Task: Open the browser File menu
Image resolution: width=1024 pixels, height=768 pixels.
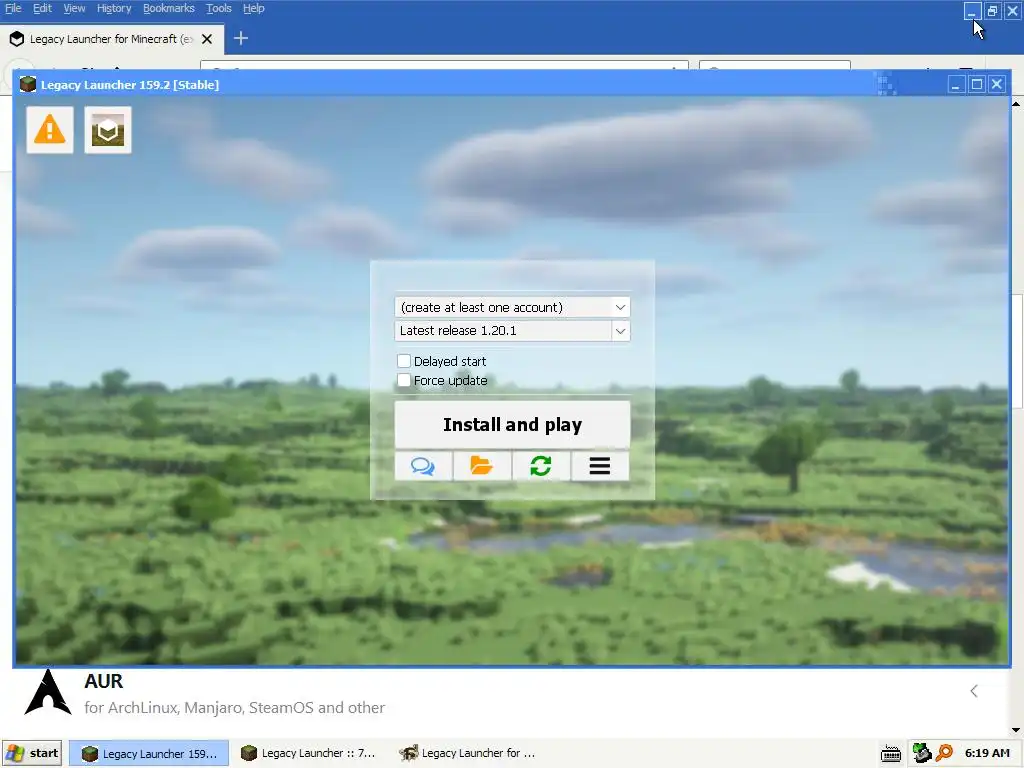Action: (13, 8)
